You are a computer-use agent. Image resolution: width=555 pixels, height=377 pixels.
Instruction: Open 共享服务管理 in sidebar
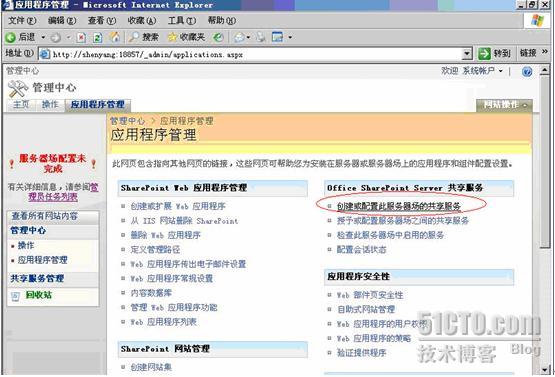(37, 279)
